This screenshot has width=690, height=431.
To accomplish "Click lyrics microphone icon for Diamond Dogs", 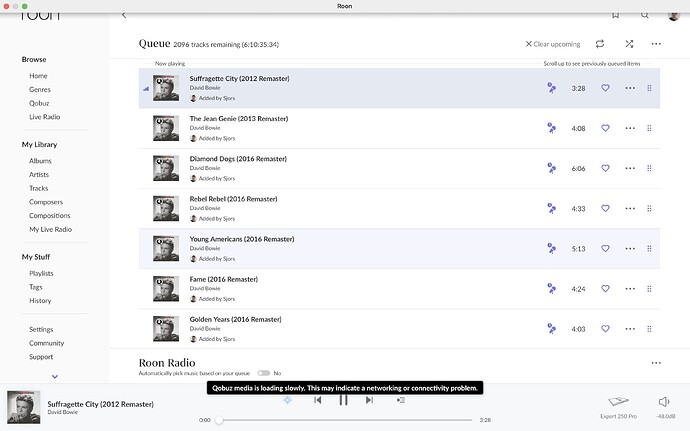I will coord(551,168).
